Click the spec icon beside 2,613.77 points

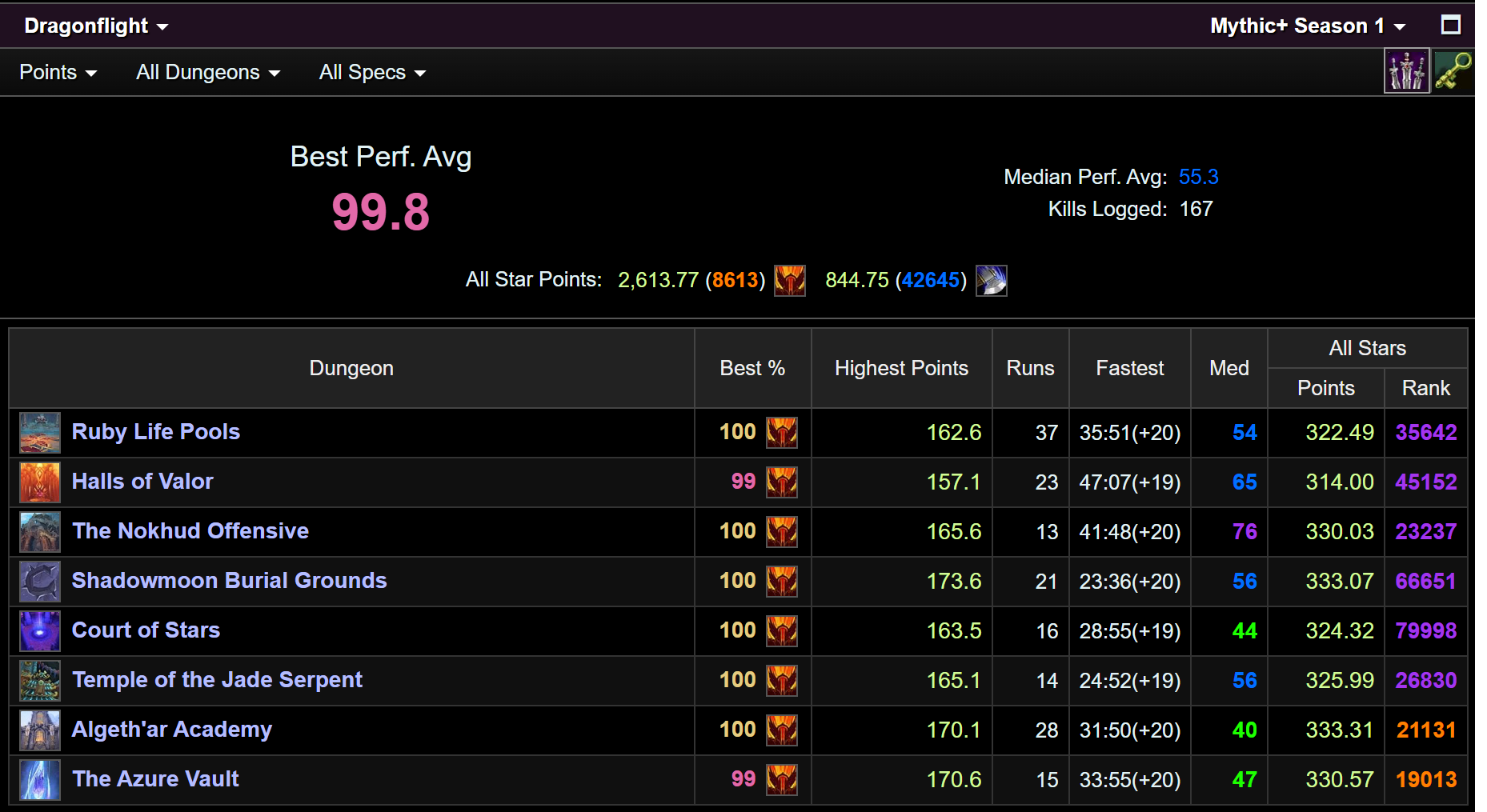coord(790,281)
